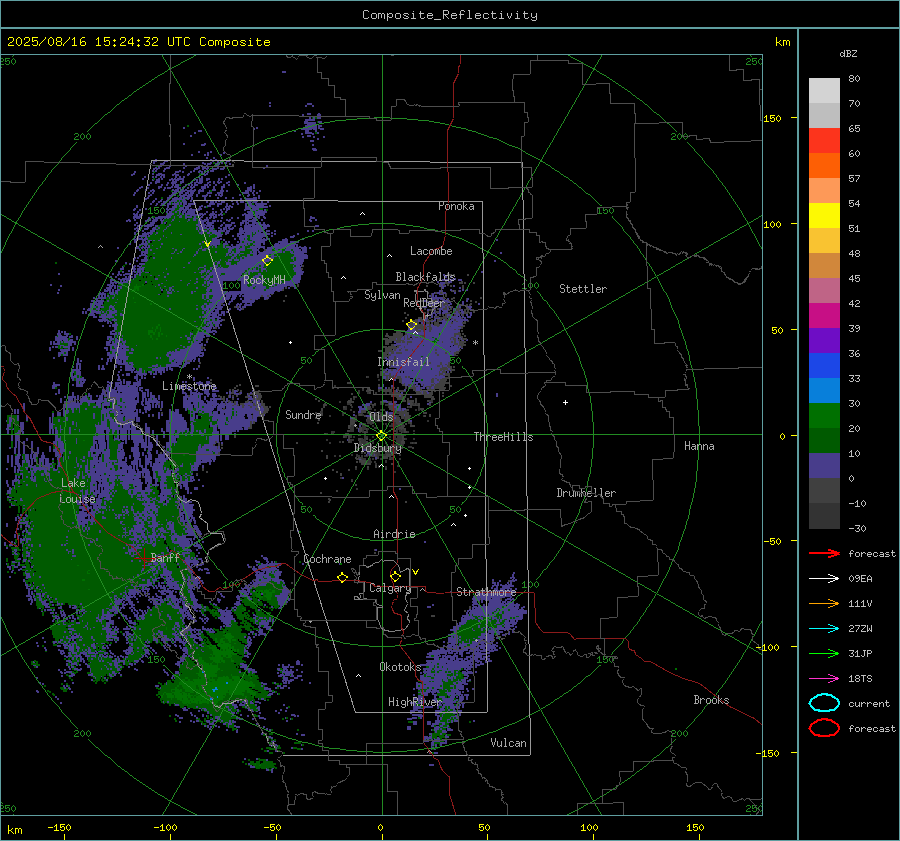Viewport: 900px width, 841px height.
Task: Click the Stettler town label
Action: [x=583, y=289]
